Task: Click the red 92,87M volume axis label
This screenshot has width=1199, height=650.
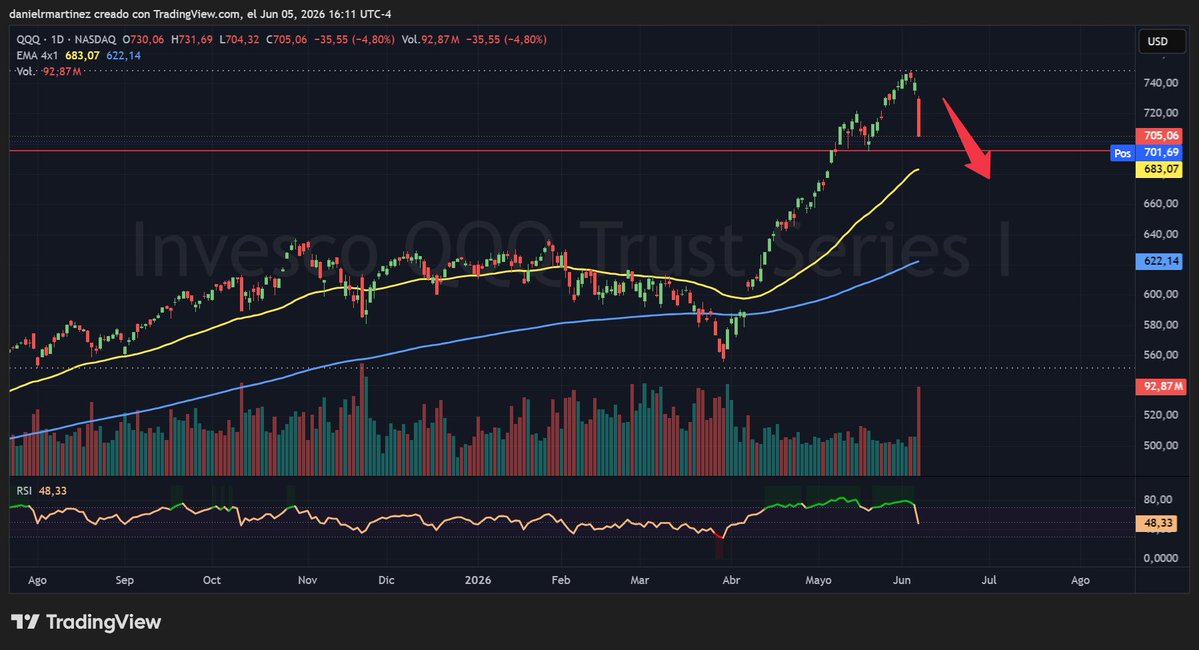Action: pyautogui.click(x=1162, y=386)
